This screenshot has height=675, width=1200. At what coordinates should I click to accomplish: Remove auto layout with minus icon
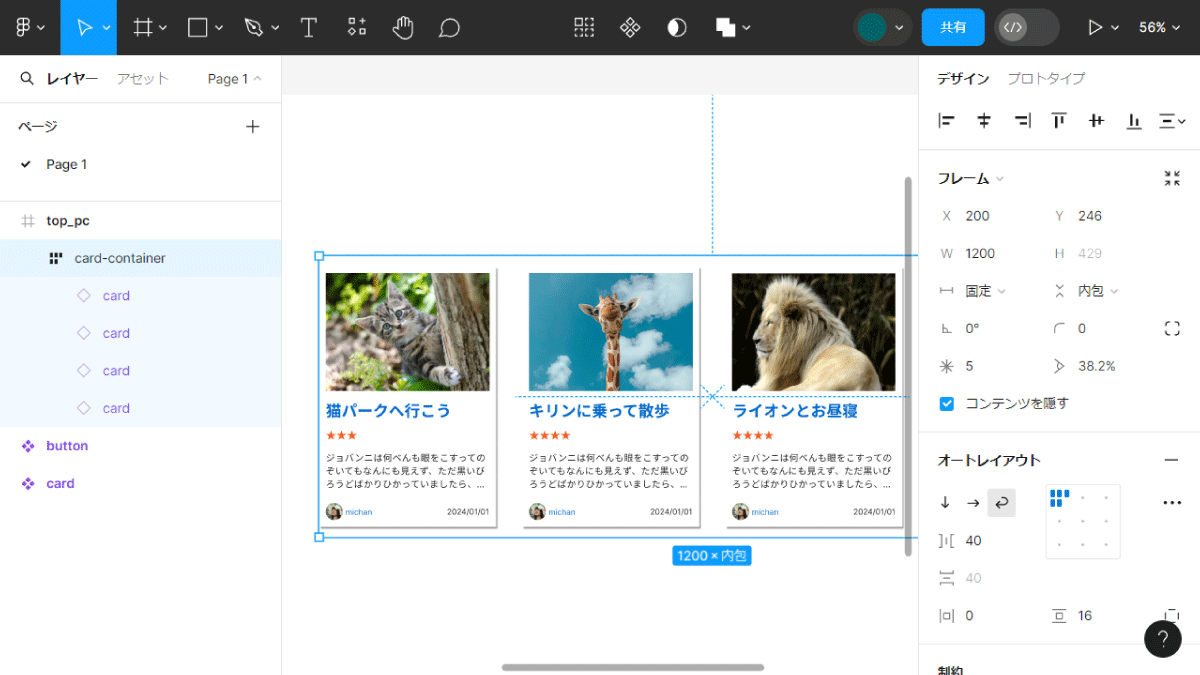point(1172,460)
